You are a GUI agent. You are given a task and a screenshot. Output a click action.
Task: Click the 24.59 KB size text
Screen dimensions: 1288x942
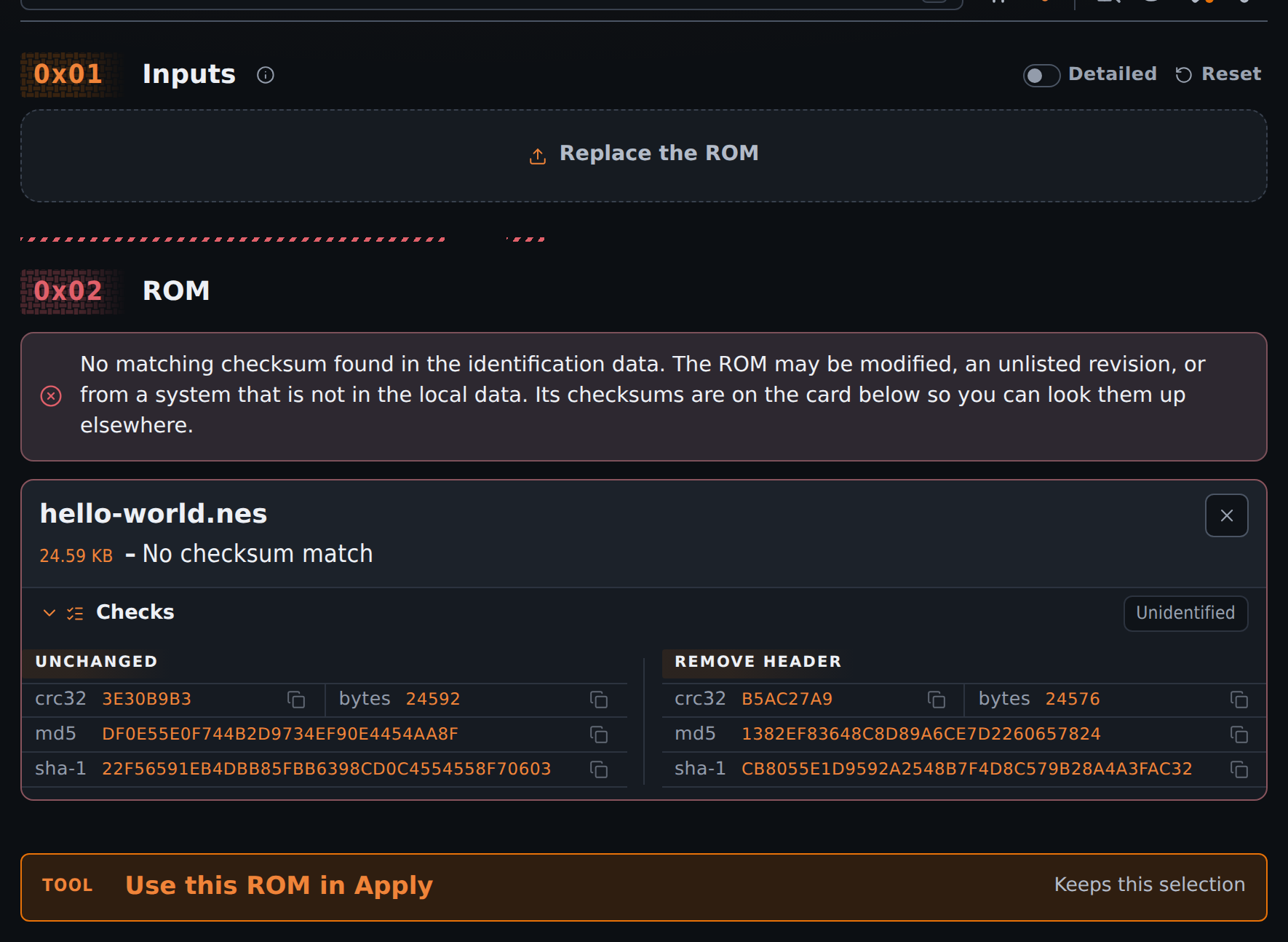tap(76, 556)
